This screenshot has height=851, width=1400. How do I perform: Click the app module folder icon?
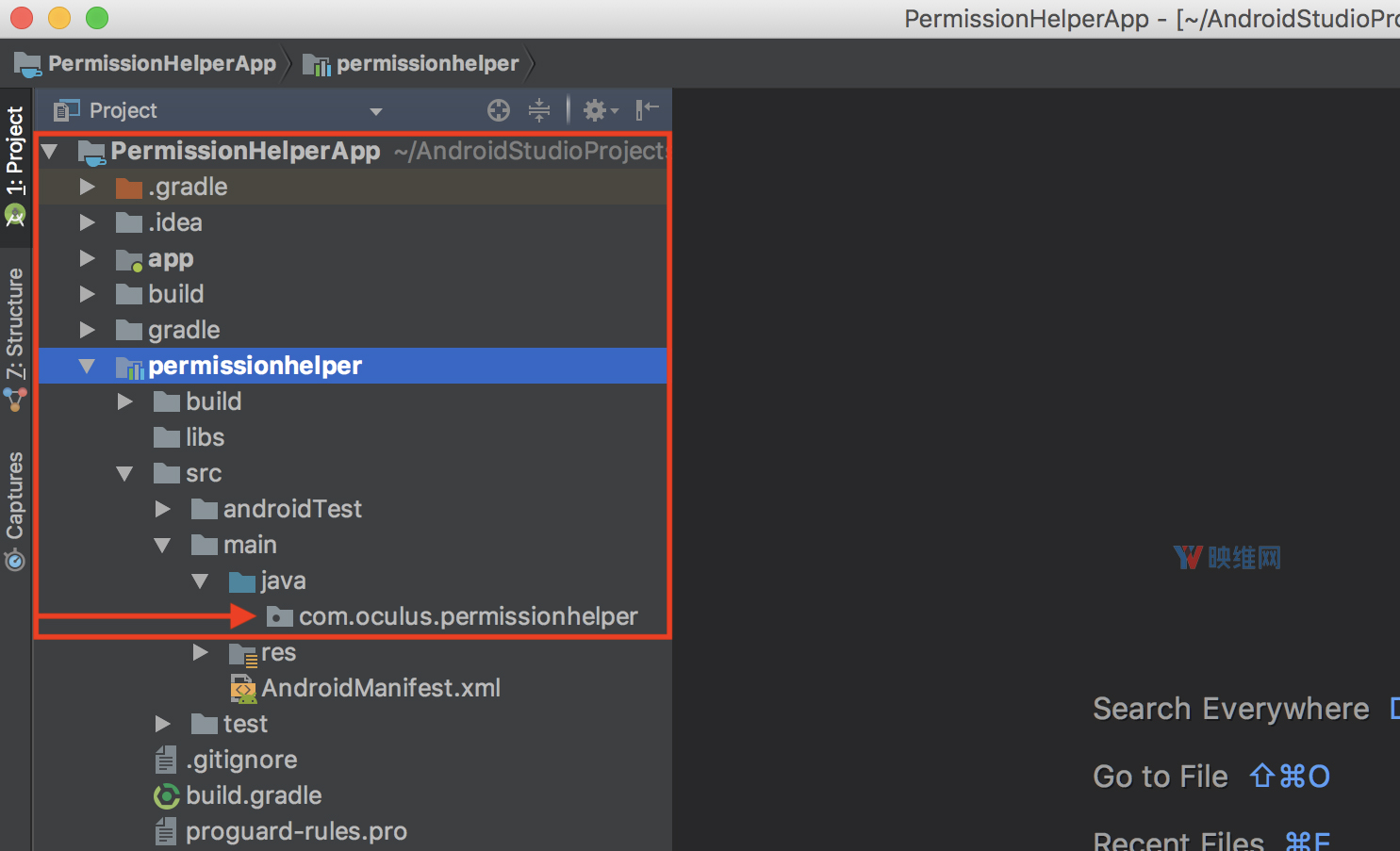(x=129, y=259)
